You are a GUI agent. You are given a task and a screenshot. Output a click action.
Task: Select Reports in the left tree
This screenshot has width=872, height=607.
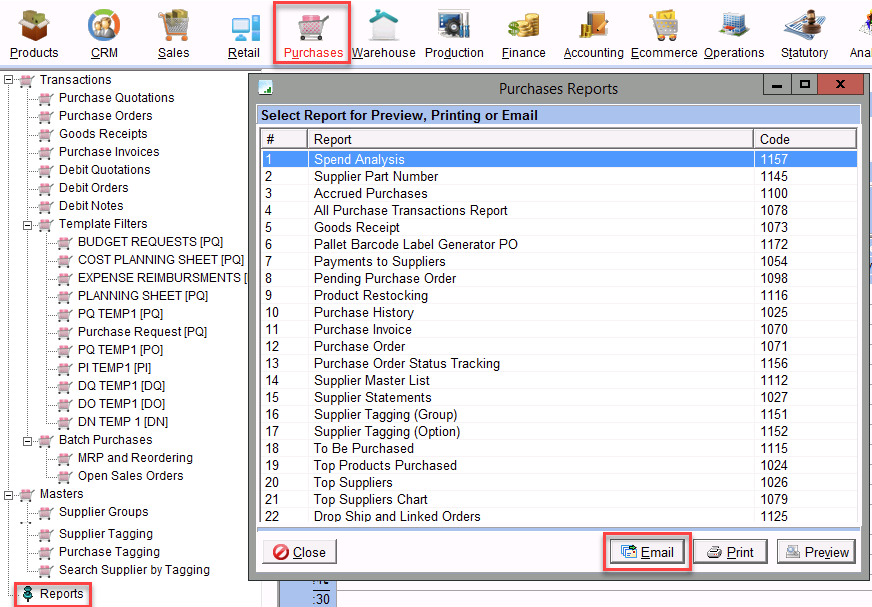tap(60, 594)
